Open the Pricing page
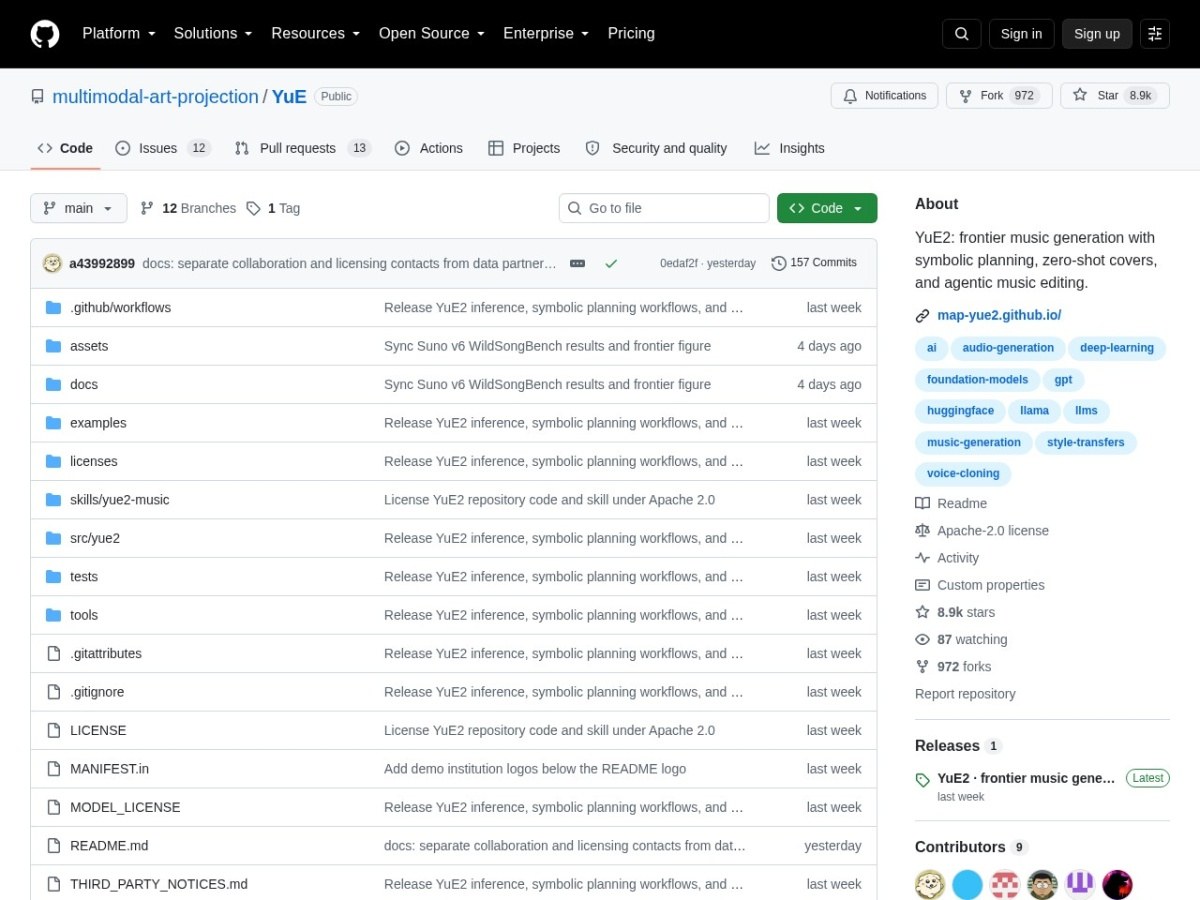The height and width of the screenshot is (900, 1200). click(631, 33)
